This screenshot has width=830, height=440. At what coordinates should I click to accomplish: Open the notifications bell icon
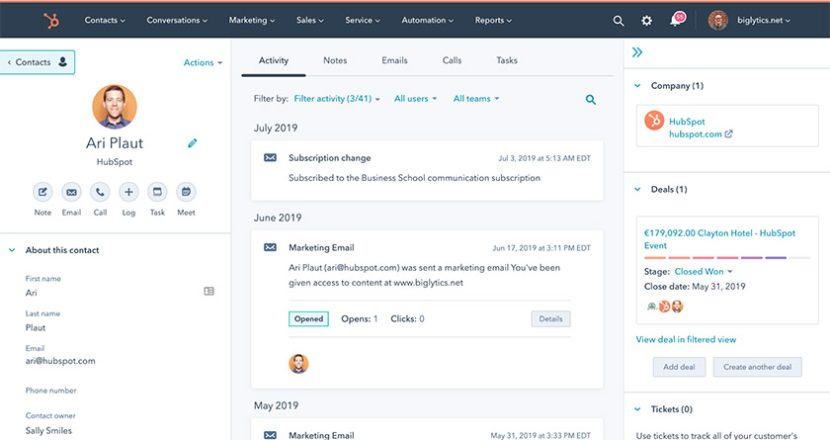676,21
